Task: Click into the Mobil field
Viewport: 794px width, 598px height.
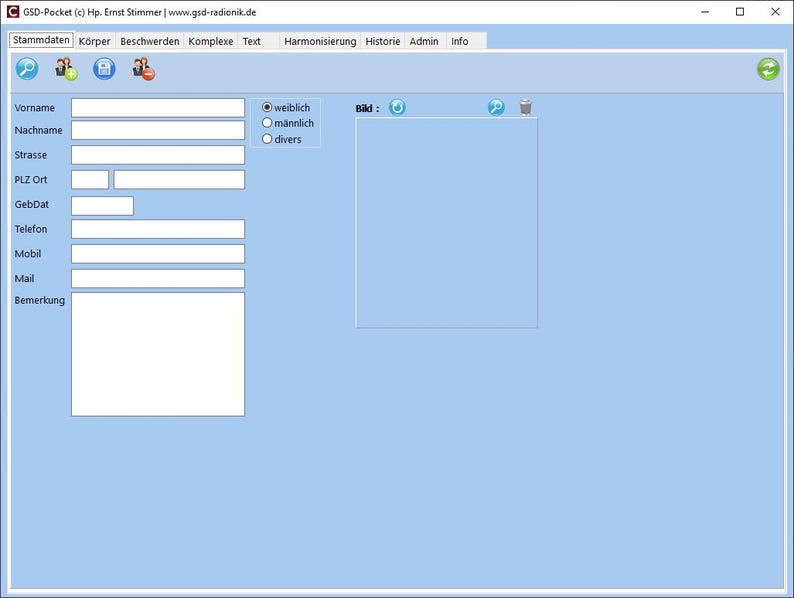Action: (x=158, y=254)
